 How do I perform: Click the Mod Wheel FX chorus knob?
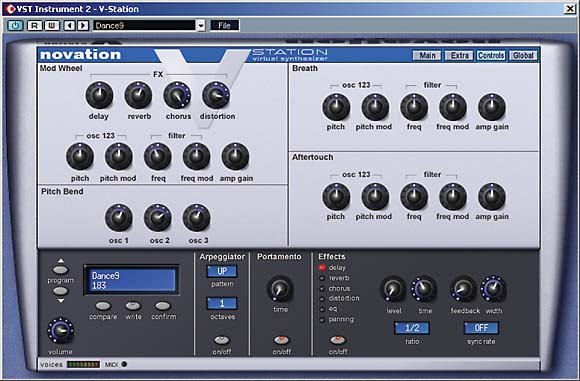click(x=177, y=95)
